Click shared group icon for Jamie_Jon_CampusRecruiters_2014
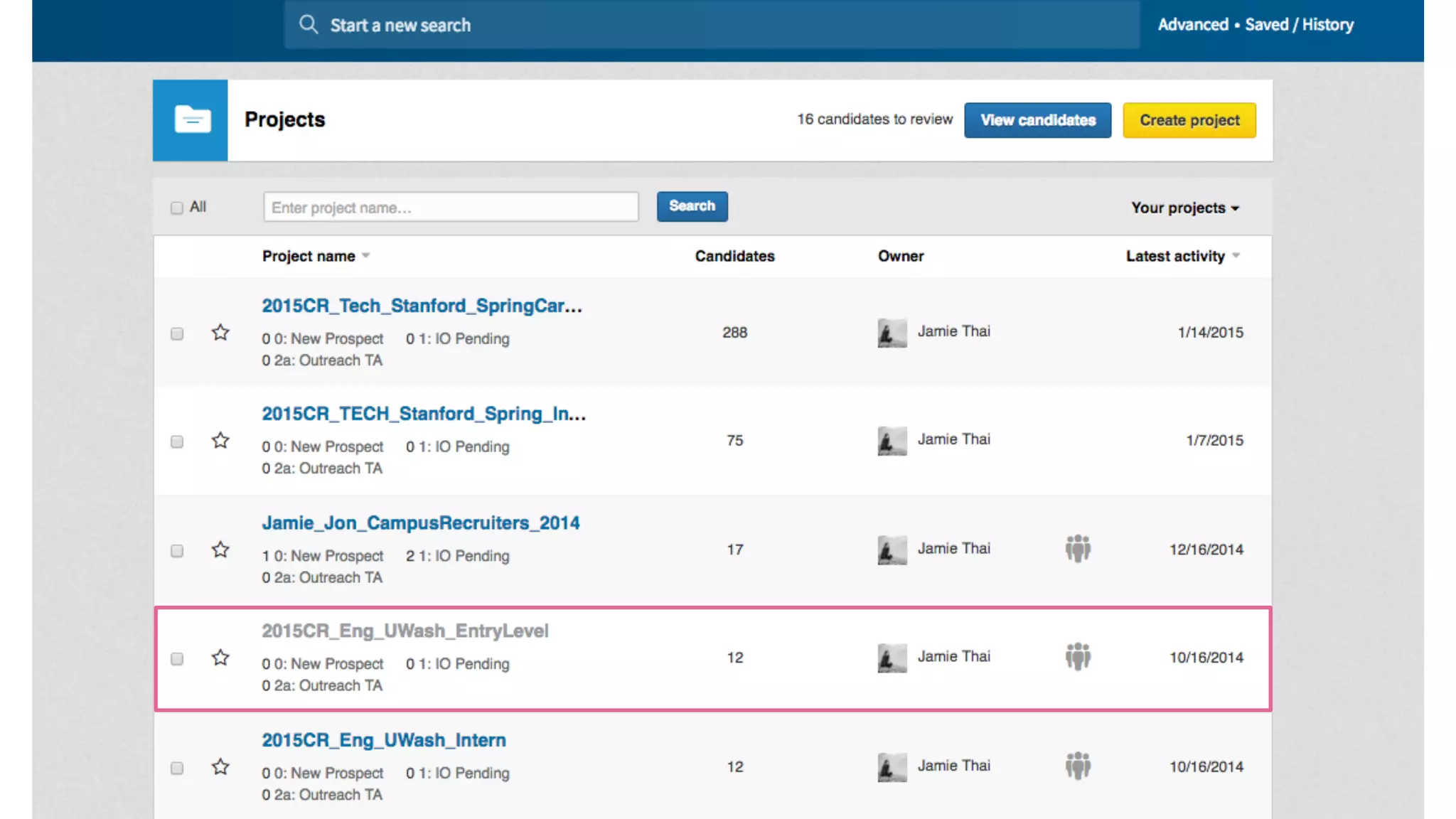The image size is (1456, 819). pos(1078,549)
